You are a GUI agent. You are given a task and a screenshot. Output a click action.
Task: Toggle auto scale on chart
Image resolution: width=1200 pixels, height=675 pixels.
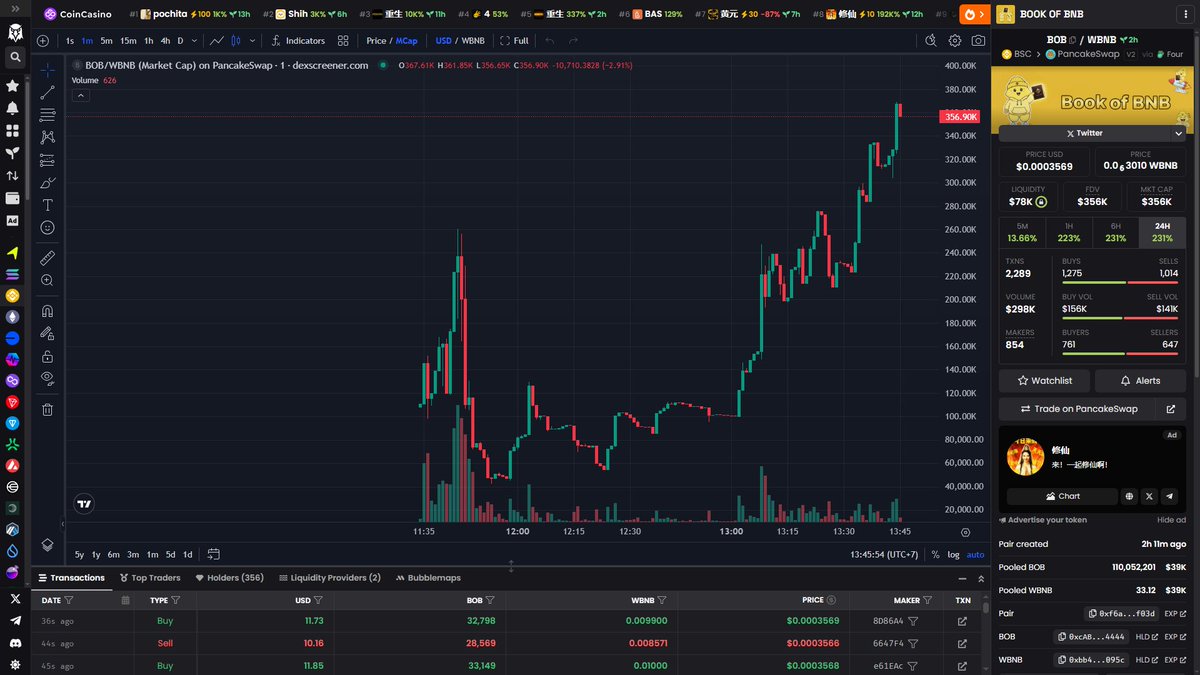(x=975, y=554)
